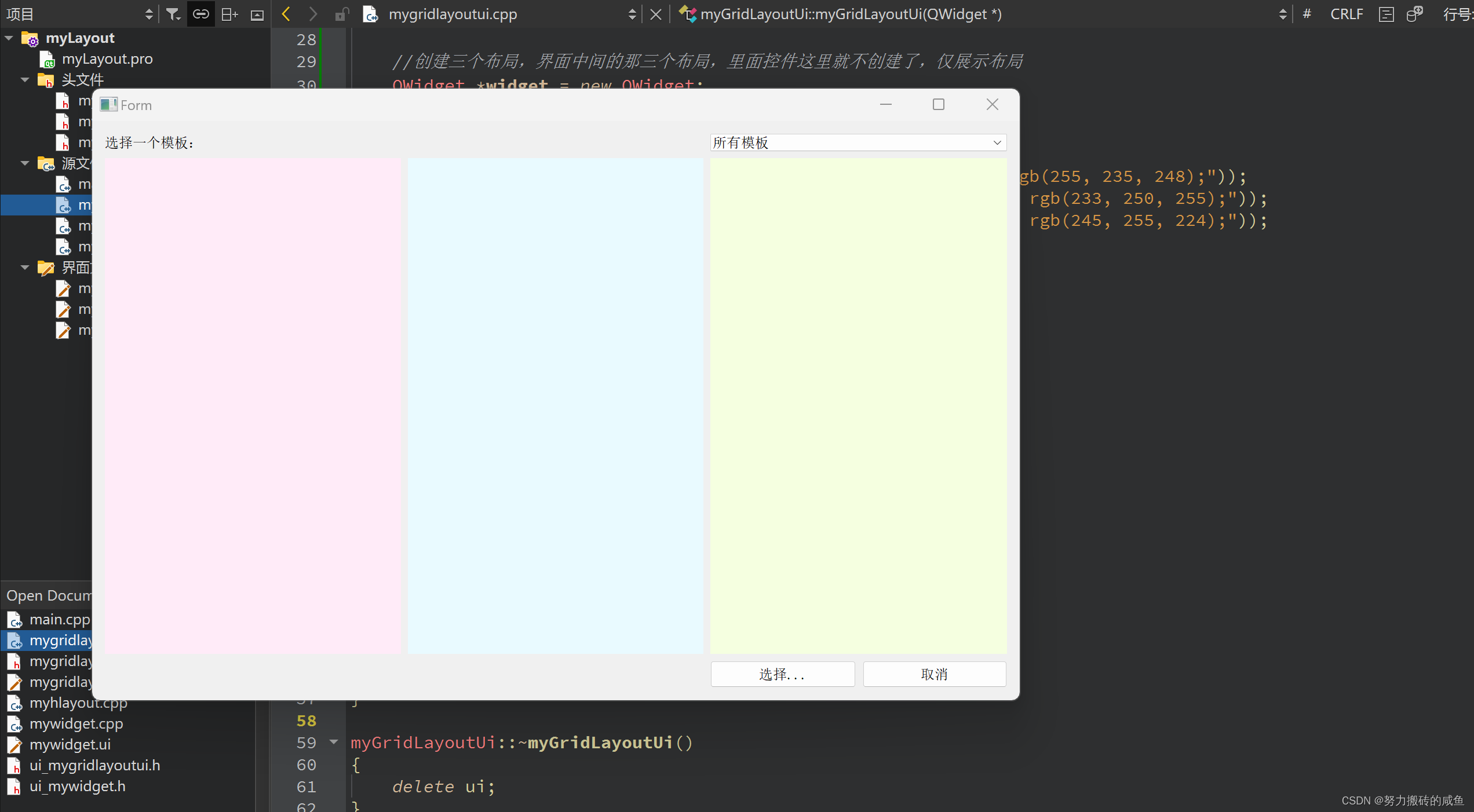Click the 取消 button

point(934,674)
